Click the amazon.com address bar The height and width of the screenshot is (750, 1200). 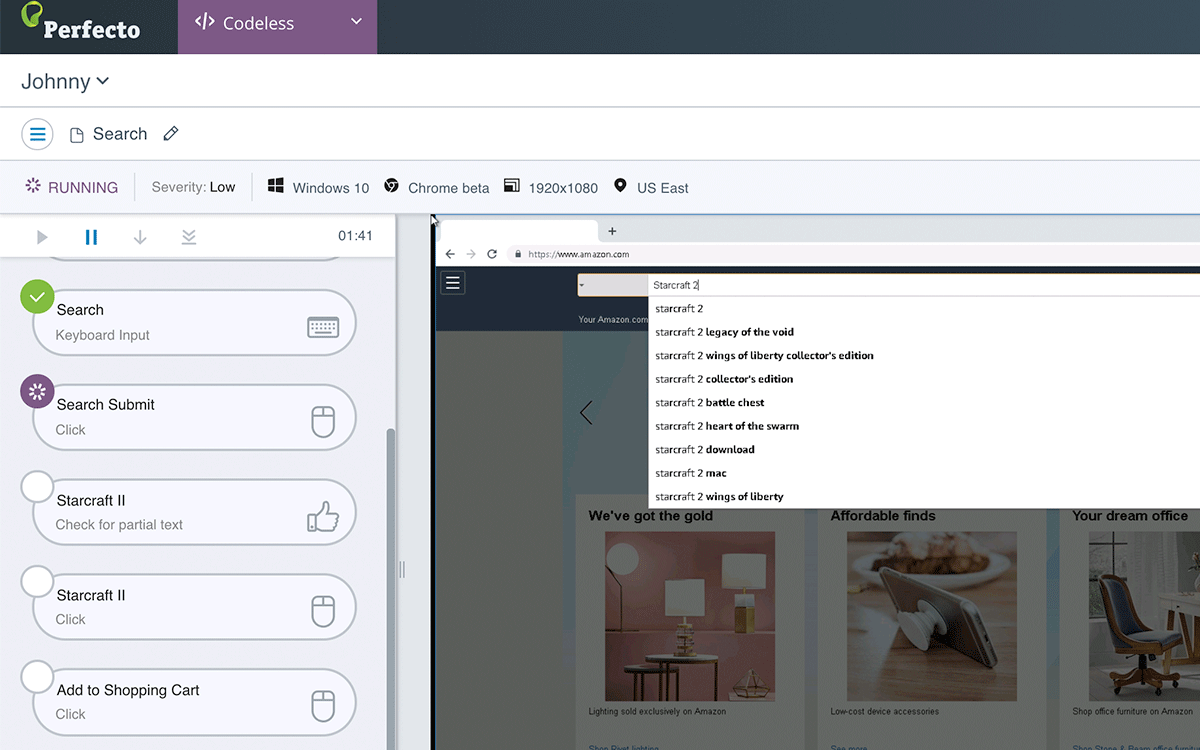click(853, 254)
